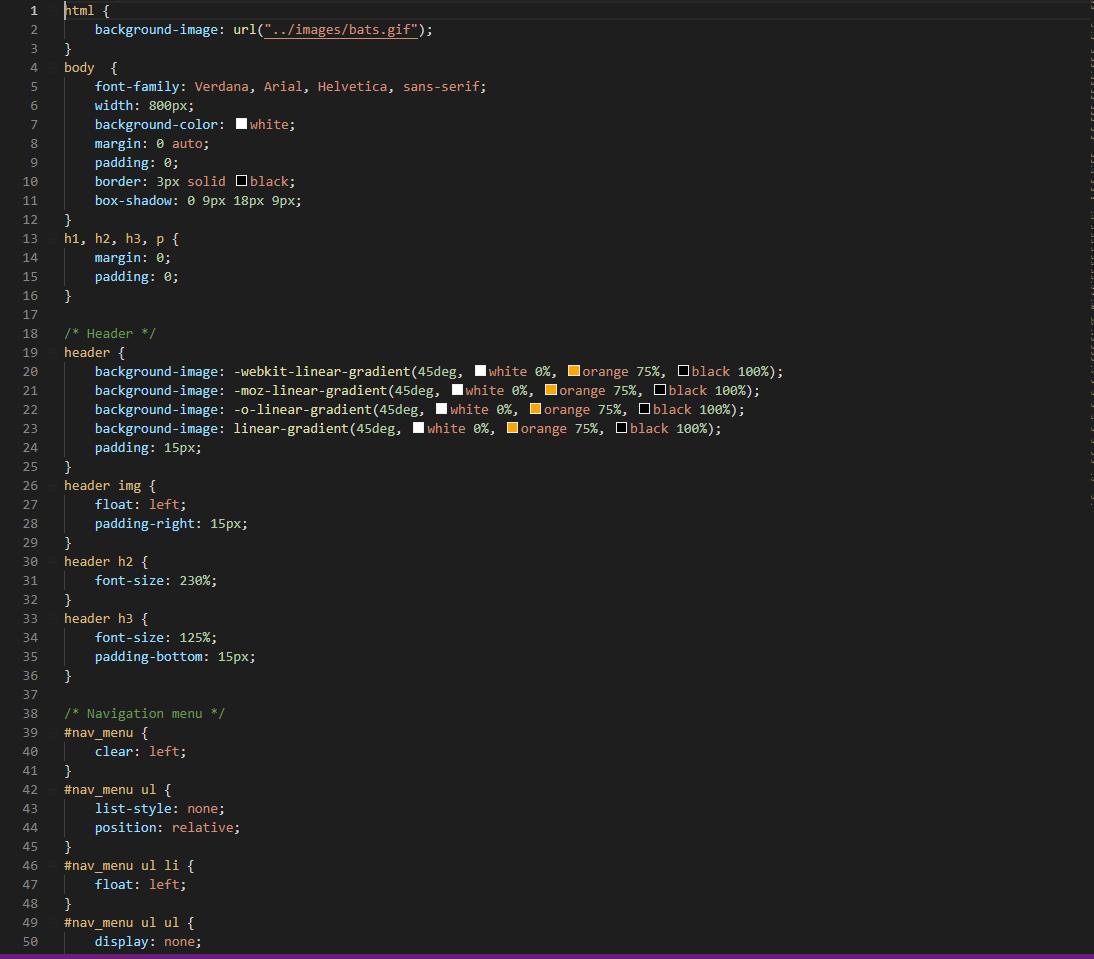Collapse the #nav_menu rule fold at line 39

(53, 732)
